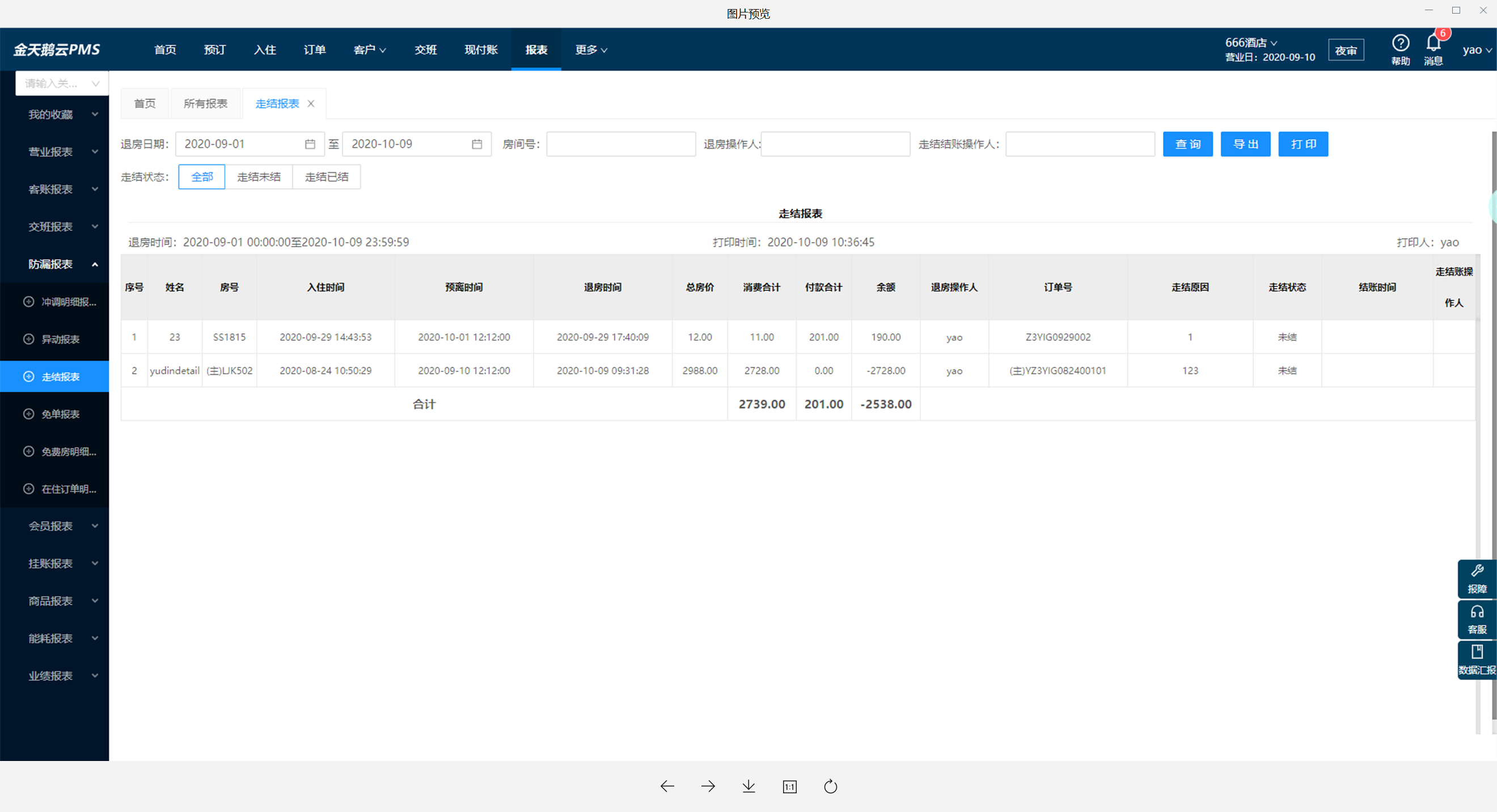
Task: Focus the 退房操作人 input field
Action: click(x=835, y=144)
